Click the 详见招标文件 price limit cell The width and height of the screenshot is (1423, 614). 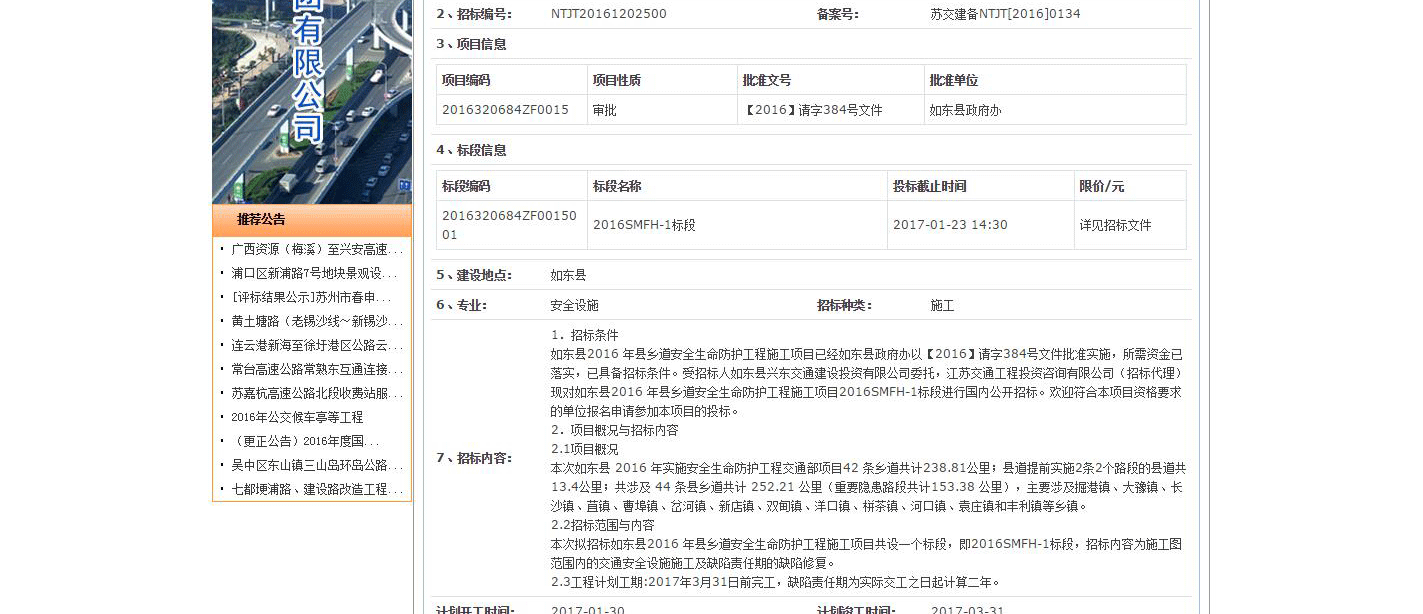pyautogui.click(x=1115, y=225)
